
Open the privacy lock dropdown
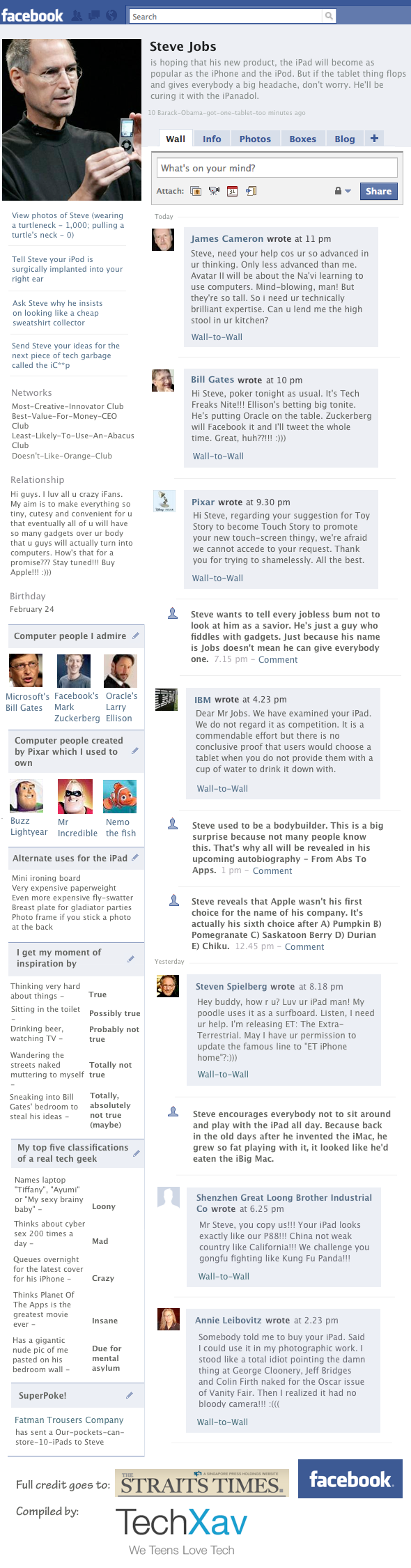point(342,191)
